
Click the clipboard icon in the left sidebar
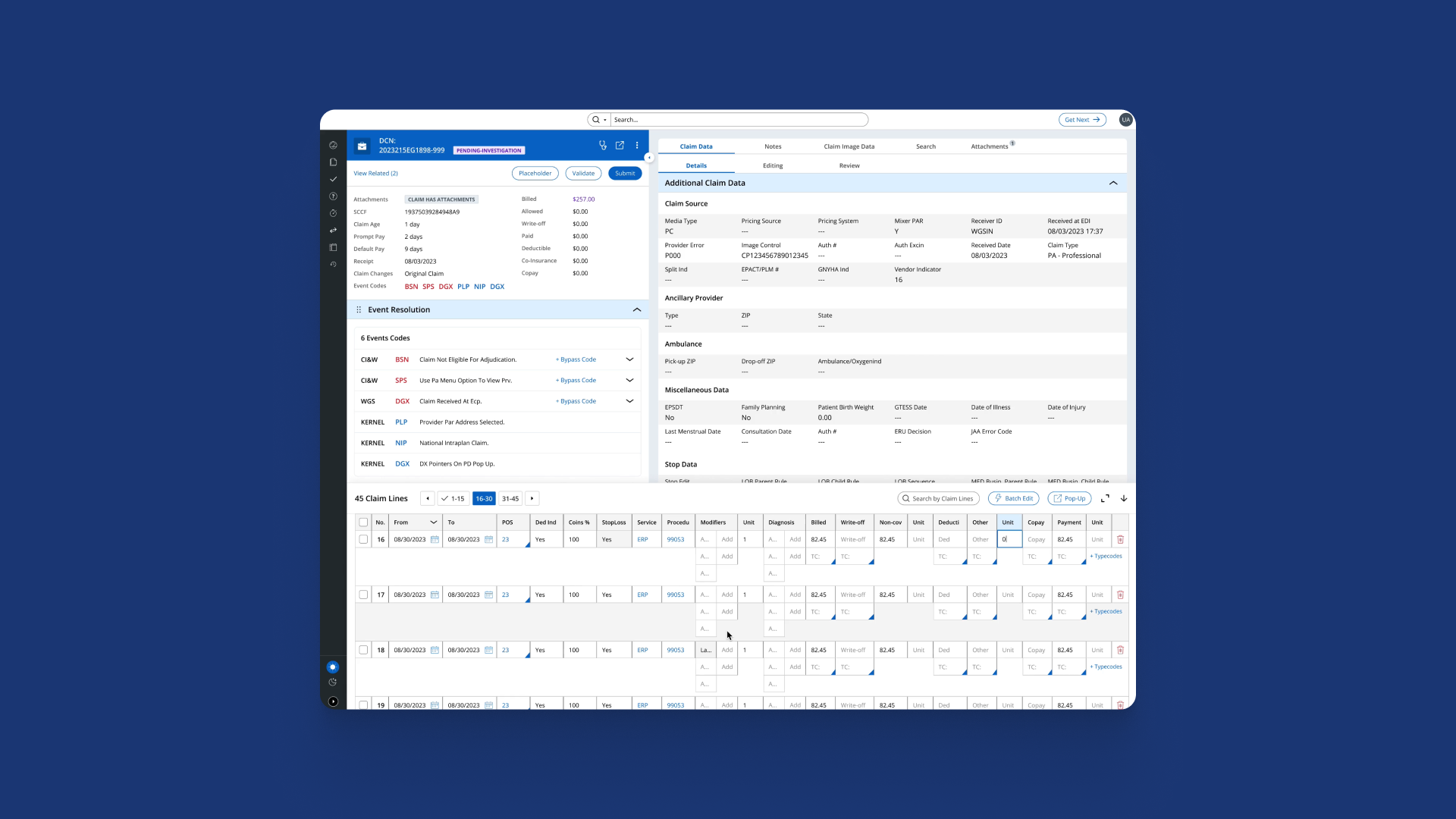[x=332, y=247]
